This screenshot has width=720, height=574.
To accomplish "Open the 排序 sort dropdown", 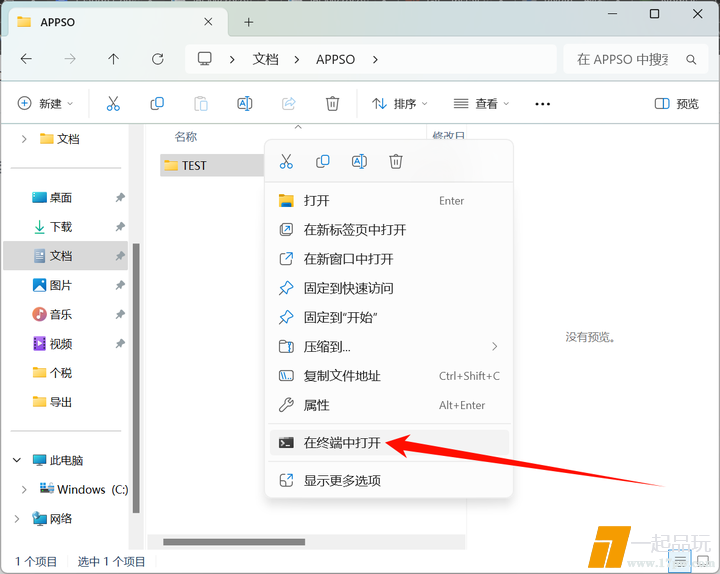I will click(x=399, y=103).
